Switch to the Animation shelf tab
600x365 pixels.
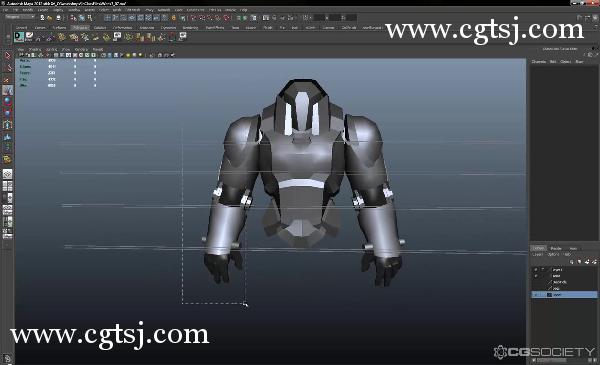pyautogui.click(x=147, y=28)
